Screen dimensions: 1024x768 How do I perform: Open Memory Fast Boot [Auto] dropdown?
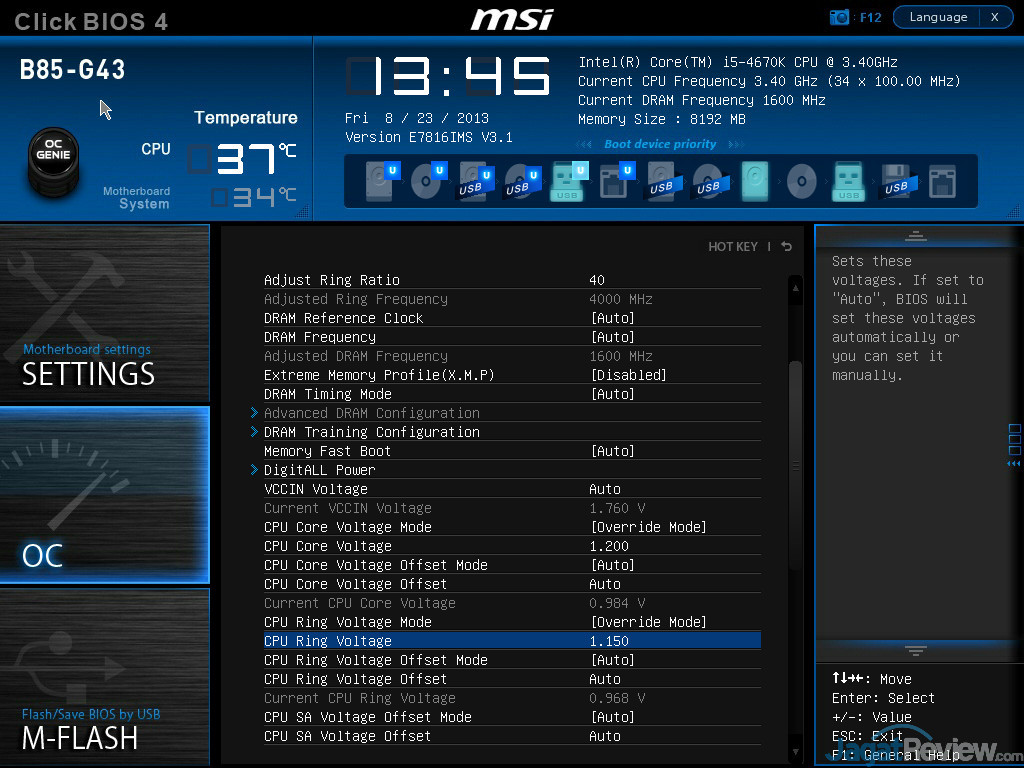tap(613, 451)
